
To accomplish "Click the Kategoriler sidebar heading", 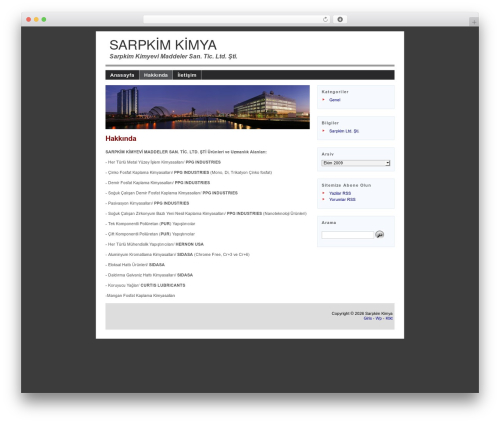I will coord(335,92).
